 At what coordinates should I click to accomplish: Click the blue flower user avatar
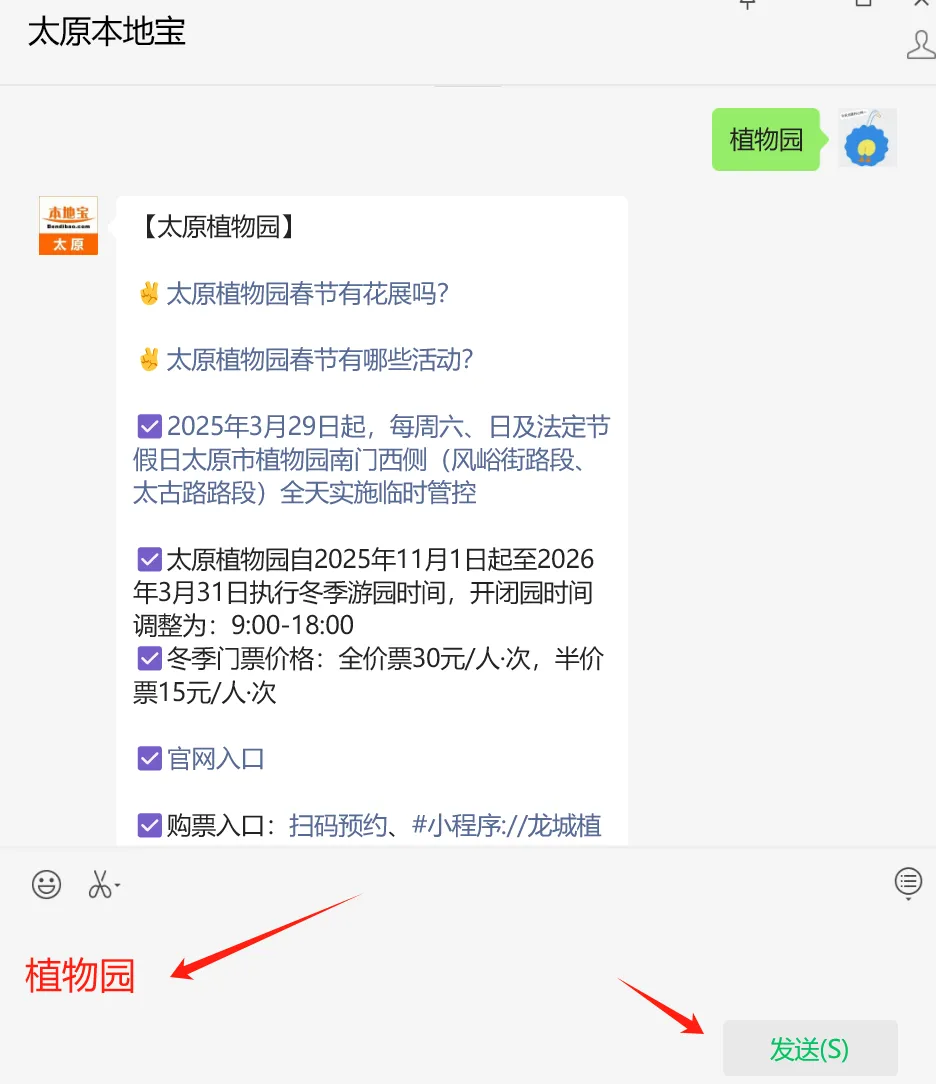tap(868, 138)
